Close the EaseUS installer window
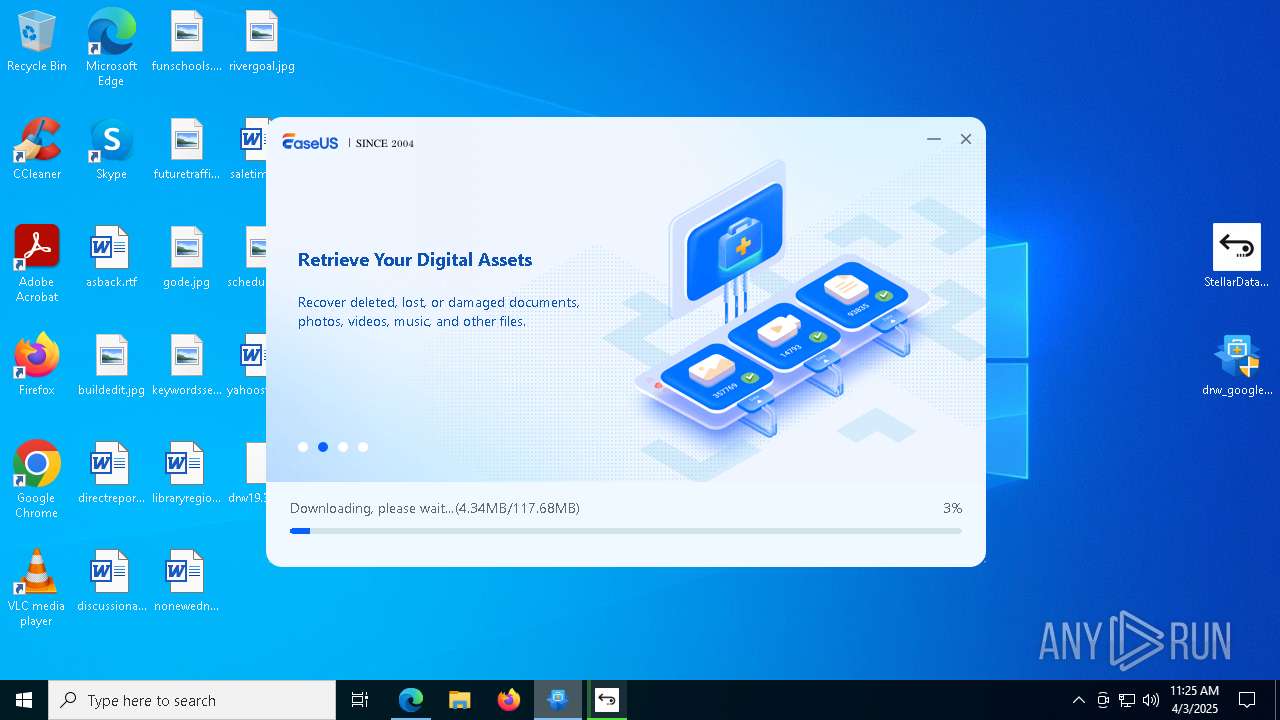This screenshot has width=1280, height=720. click(x=966, y=139)
